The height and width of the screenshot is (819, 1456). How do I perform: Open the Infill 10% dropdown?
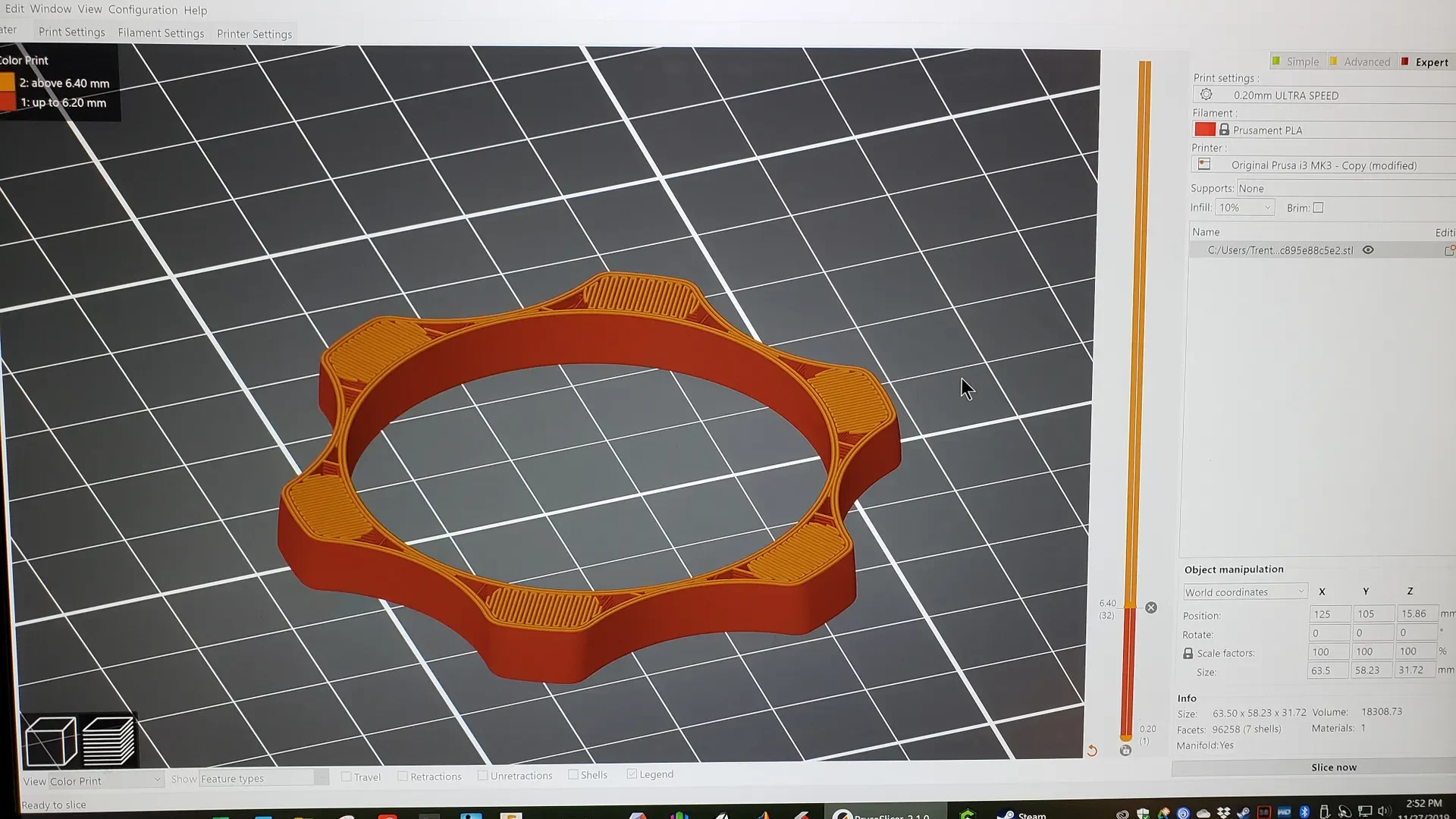click(x=1244, y=207)
